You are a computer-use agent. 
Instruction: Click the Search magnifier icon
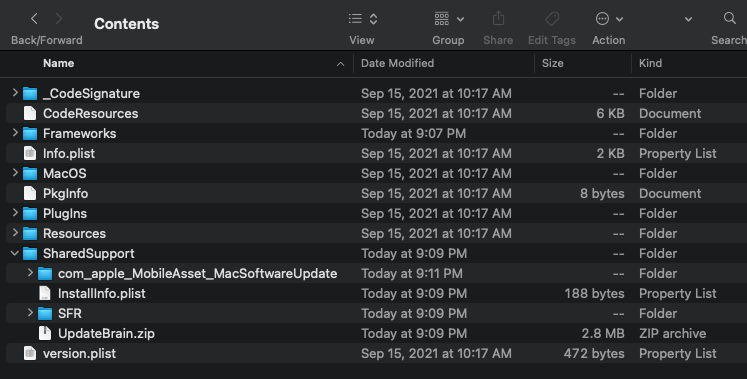(729, 19)
